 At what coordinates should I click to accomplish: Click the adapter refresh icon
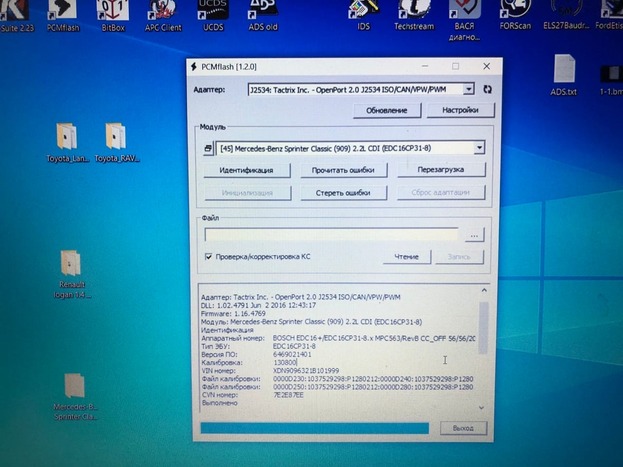coord(487,89)
